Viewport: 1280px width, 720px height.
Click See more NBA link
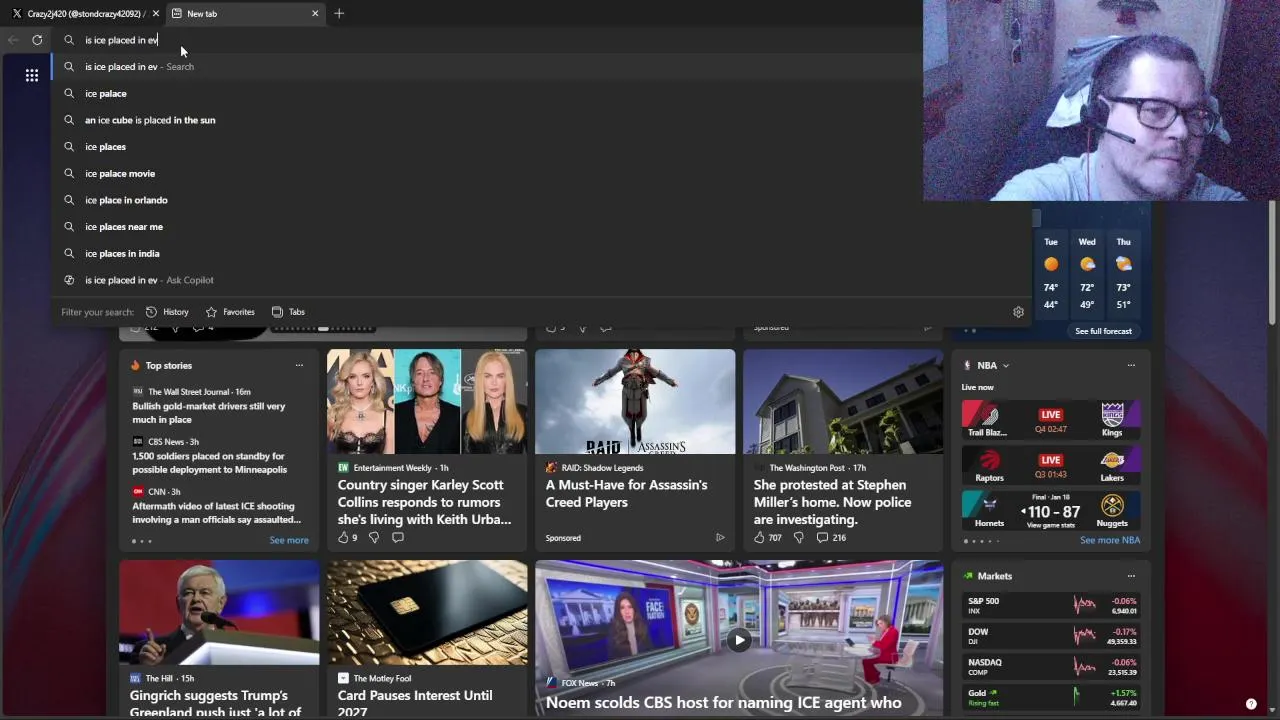[1110, 540]
